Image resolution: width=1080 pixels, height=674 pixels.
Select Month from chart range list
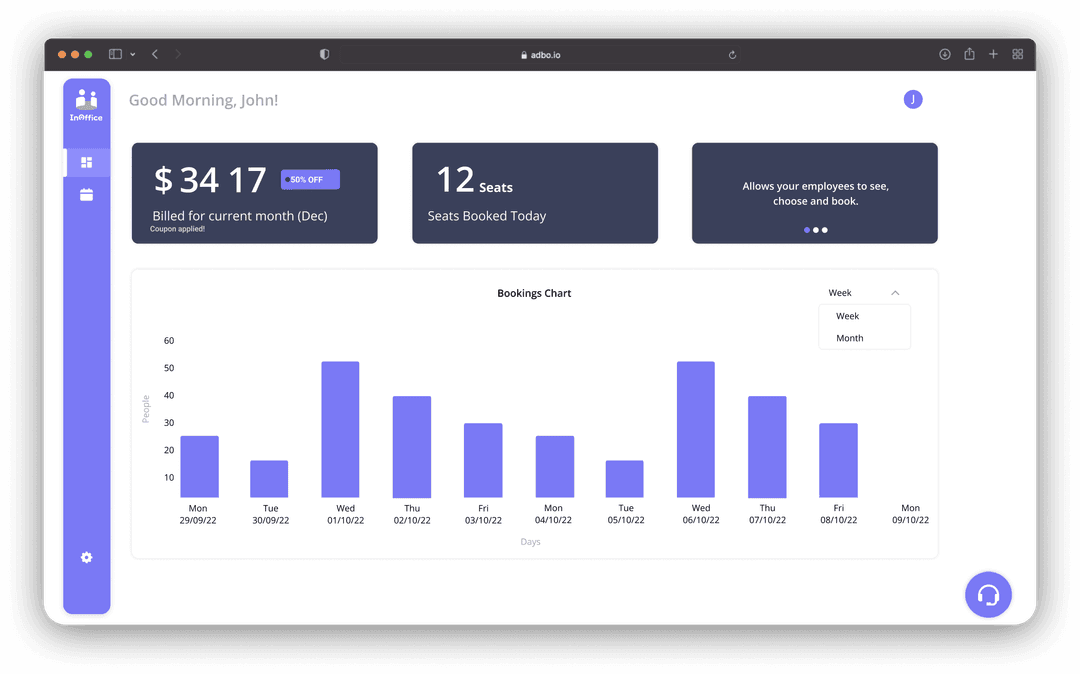pos(850,338)
